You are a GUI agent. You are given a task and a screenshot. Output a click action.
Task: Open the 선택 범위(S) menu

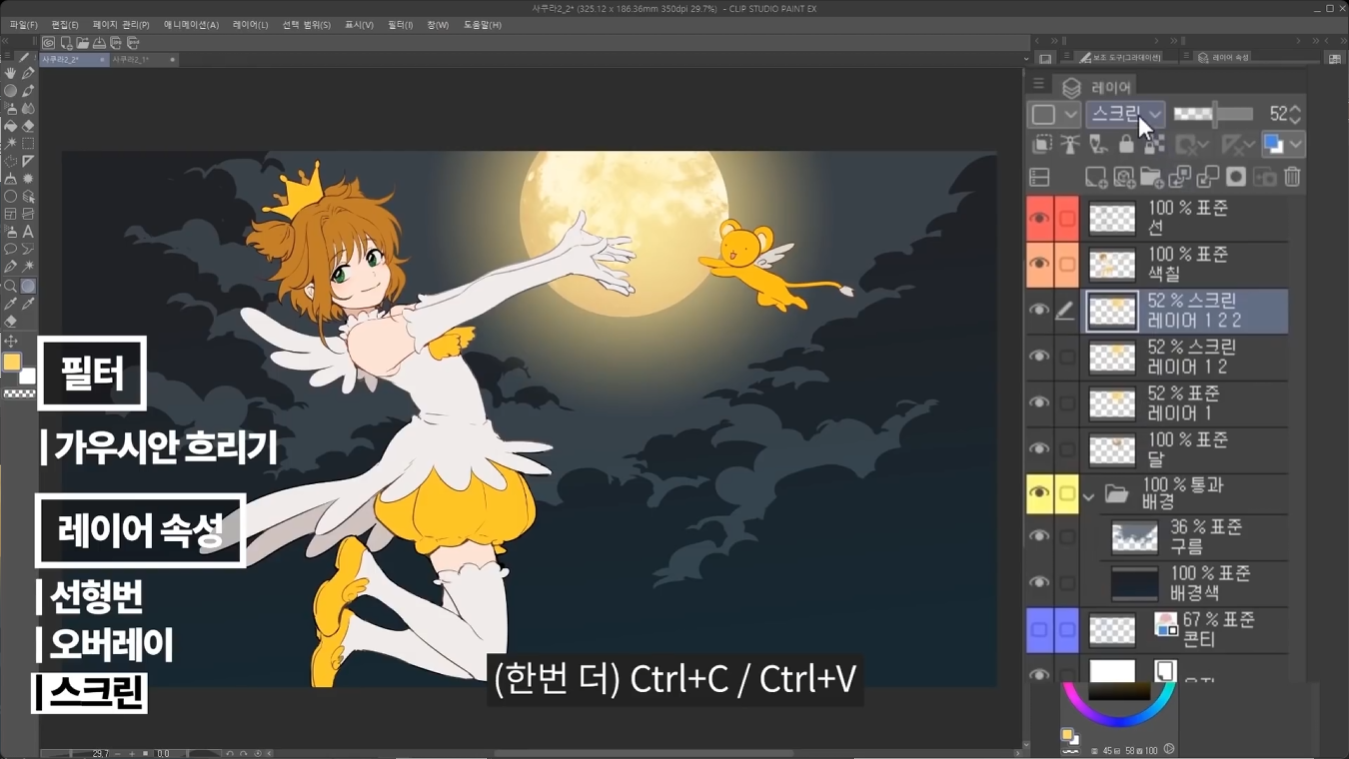coord(306,25)
